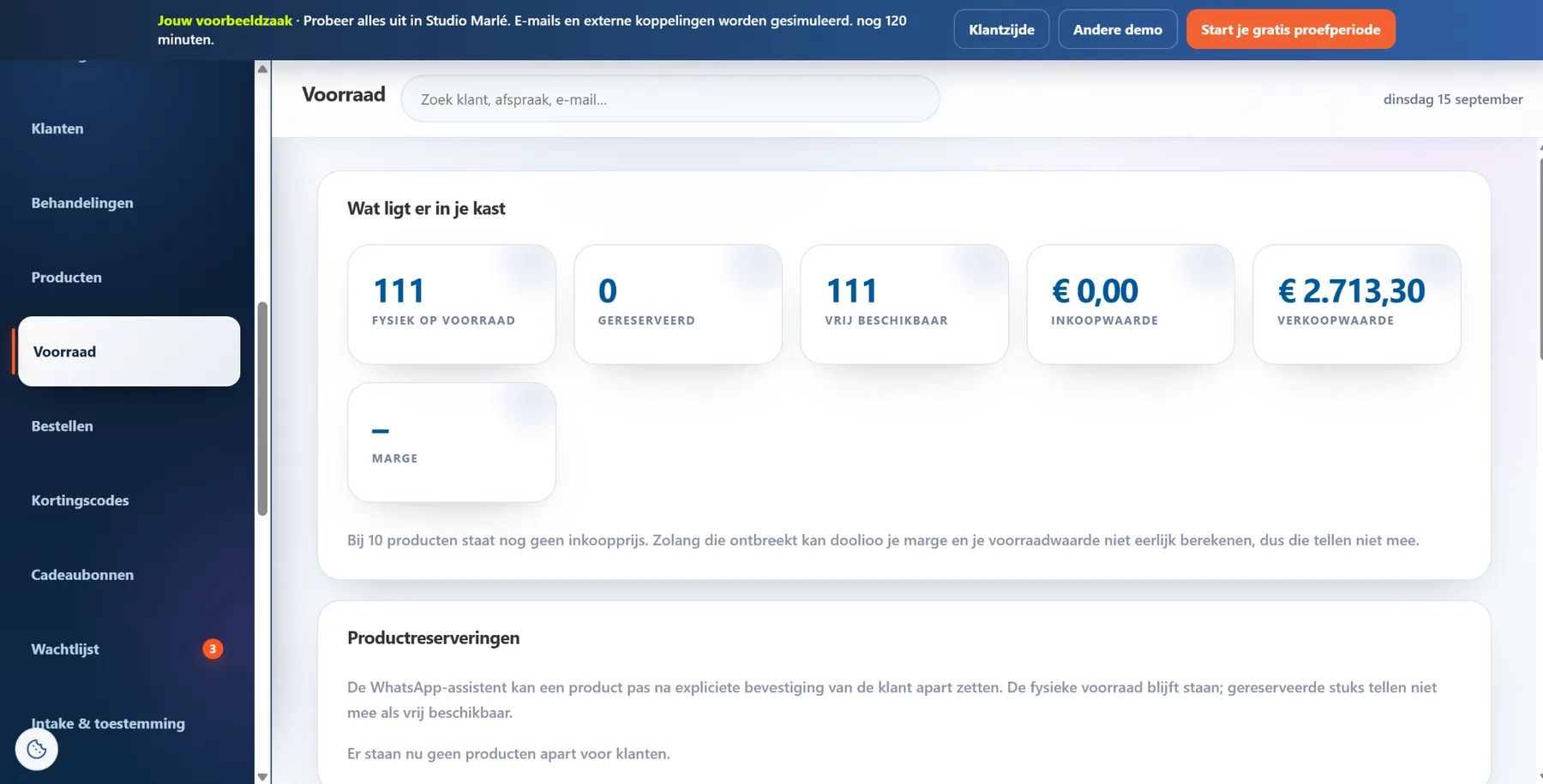Click the sidebar scroll up arrow

click(x=262, y=69)
